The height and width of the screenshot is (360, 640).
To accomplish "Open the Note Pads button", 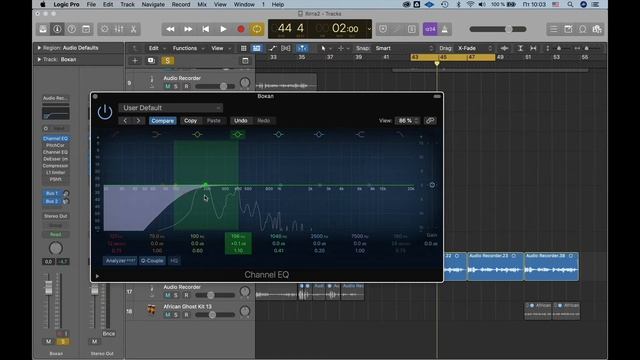I will (568, 29).
